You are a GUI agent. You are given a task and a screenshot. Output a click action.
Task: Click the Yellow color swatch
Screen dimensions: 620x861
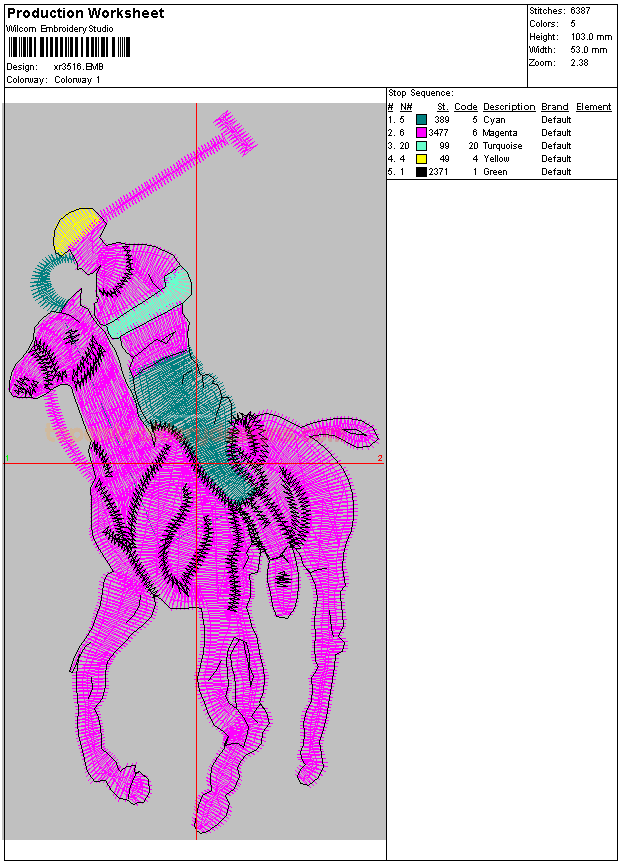421,159
